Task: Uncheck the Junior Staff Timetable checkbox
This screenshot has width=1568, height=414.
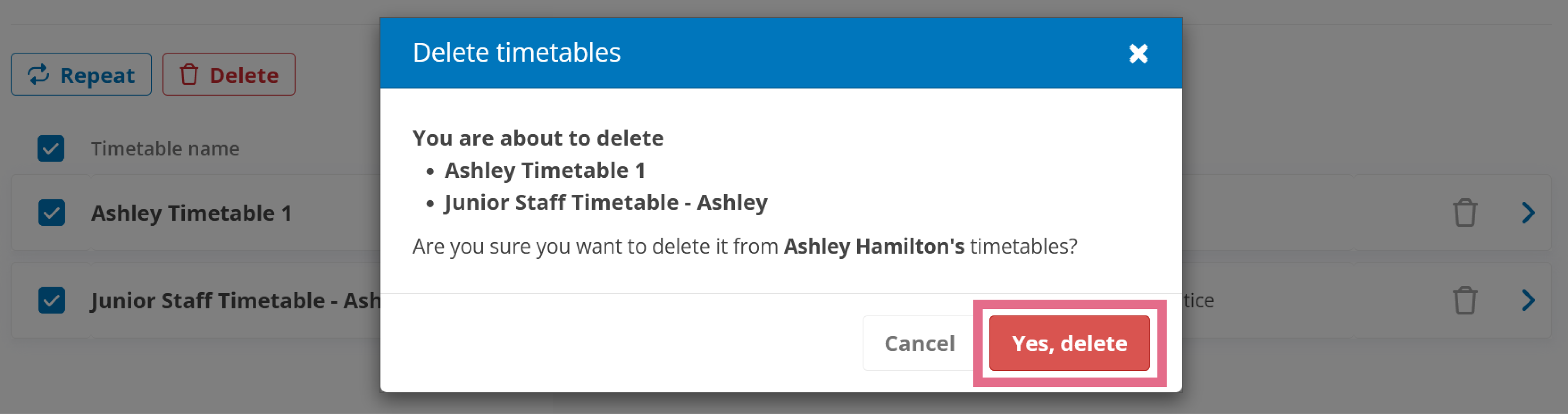Action: point(51,300)
